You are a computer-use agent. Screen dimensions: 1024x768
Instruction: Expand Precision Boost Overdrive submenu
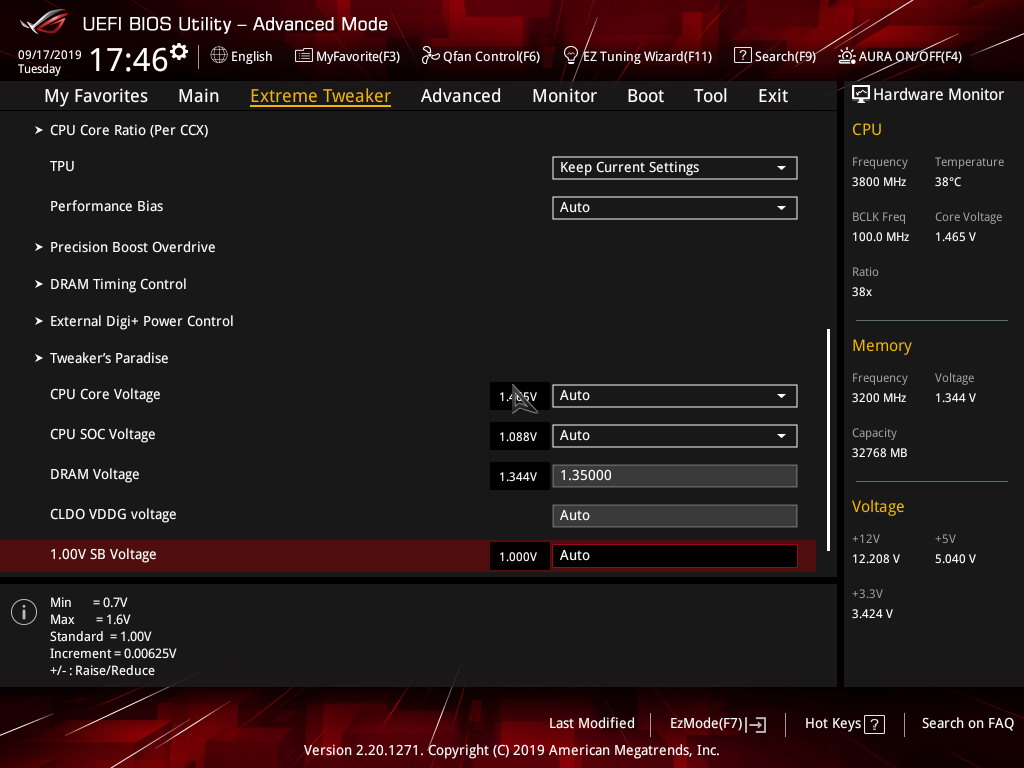coord(133,247)
